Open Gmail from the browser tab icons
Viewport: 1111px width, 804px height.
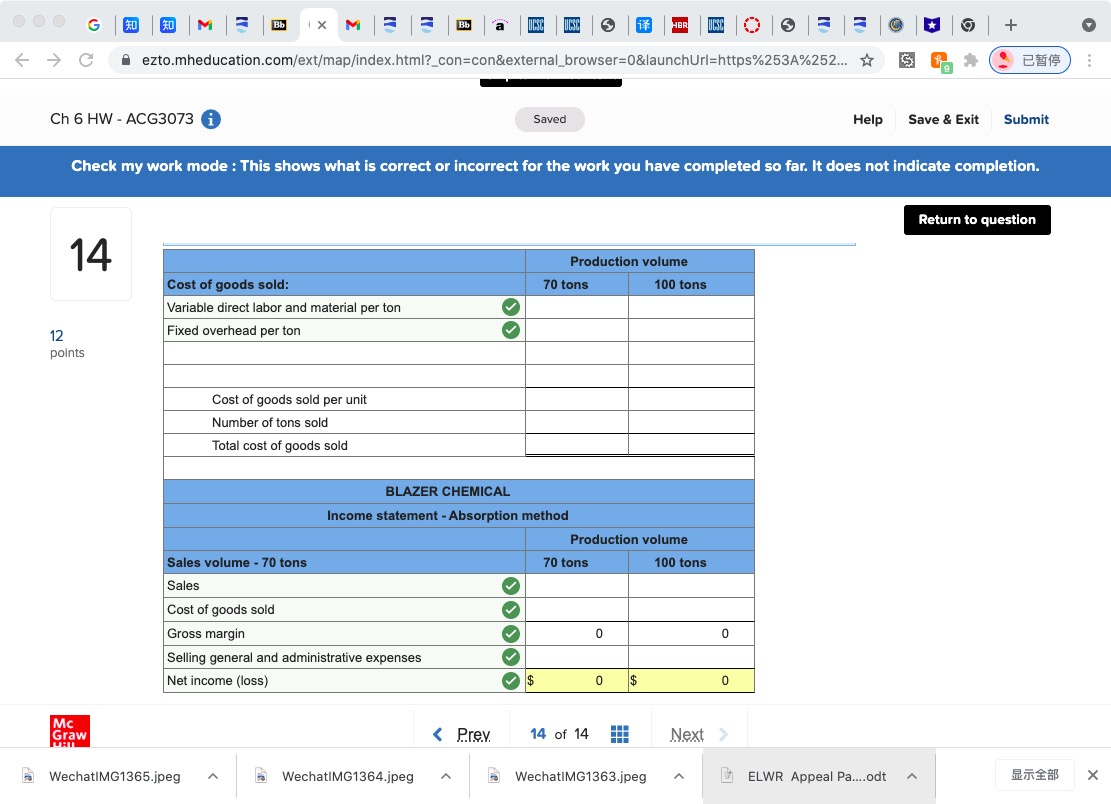(206, 25)
